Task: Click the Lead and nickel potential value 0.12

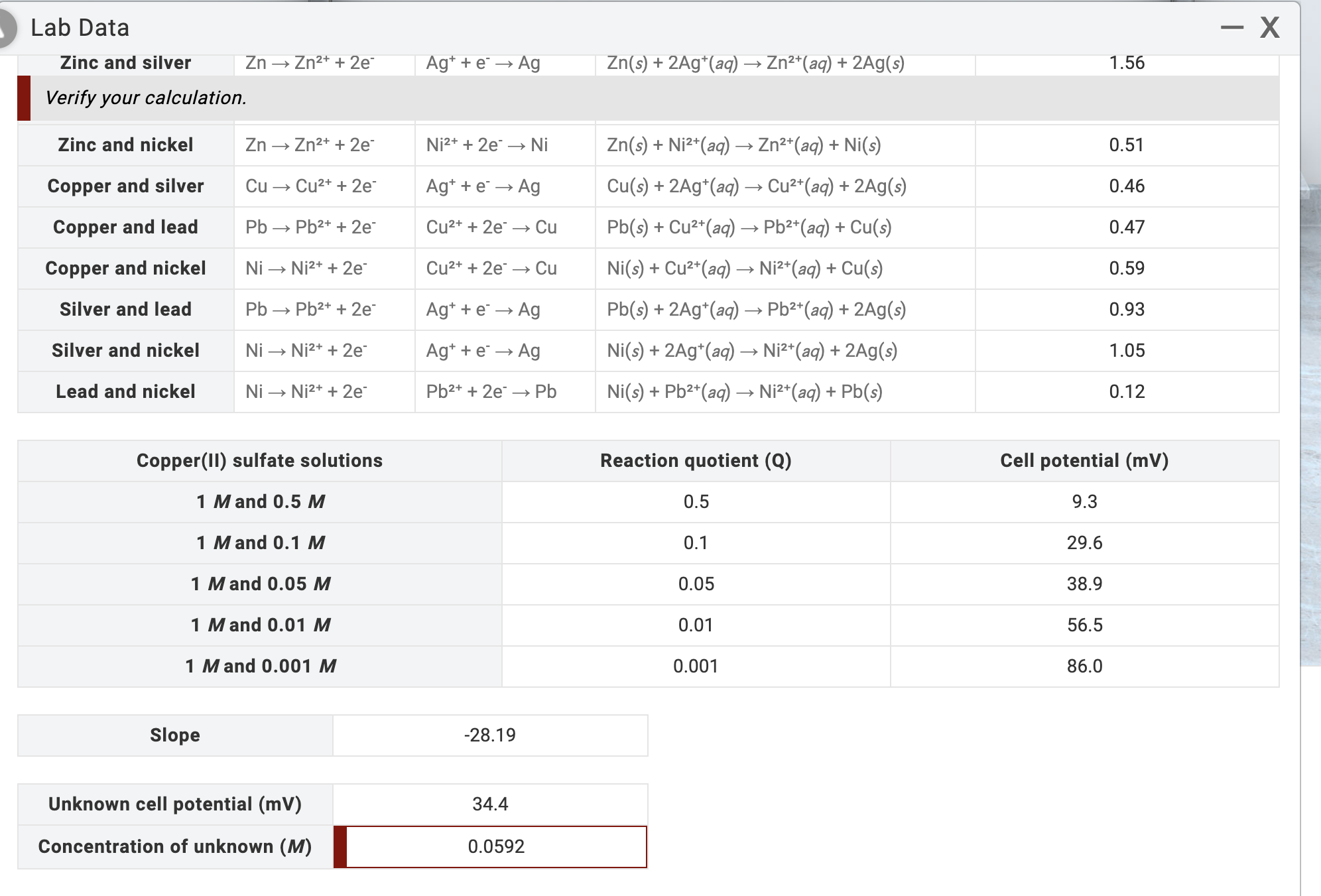Action: point(1127,392)
